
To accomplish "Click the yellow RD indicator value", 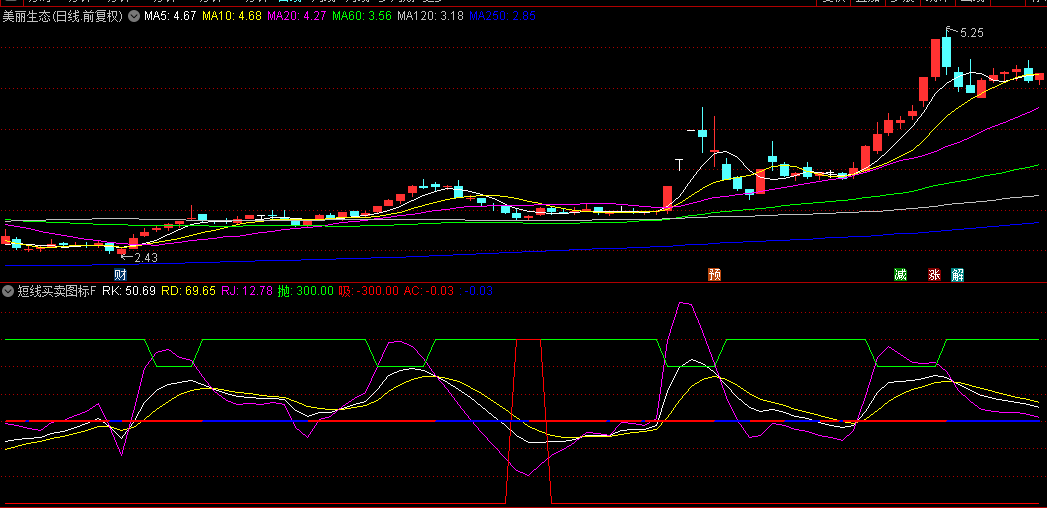I will 189,291.
